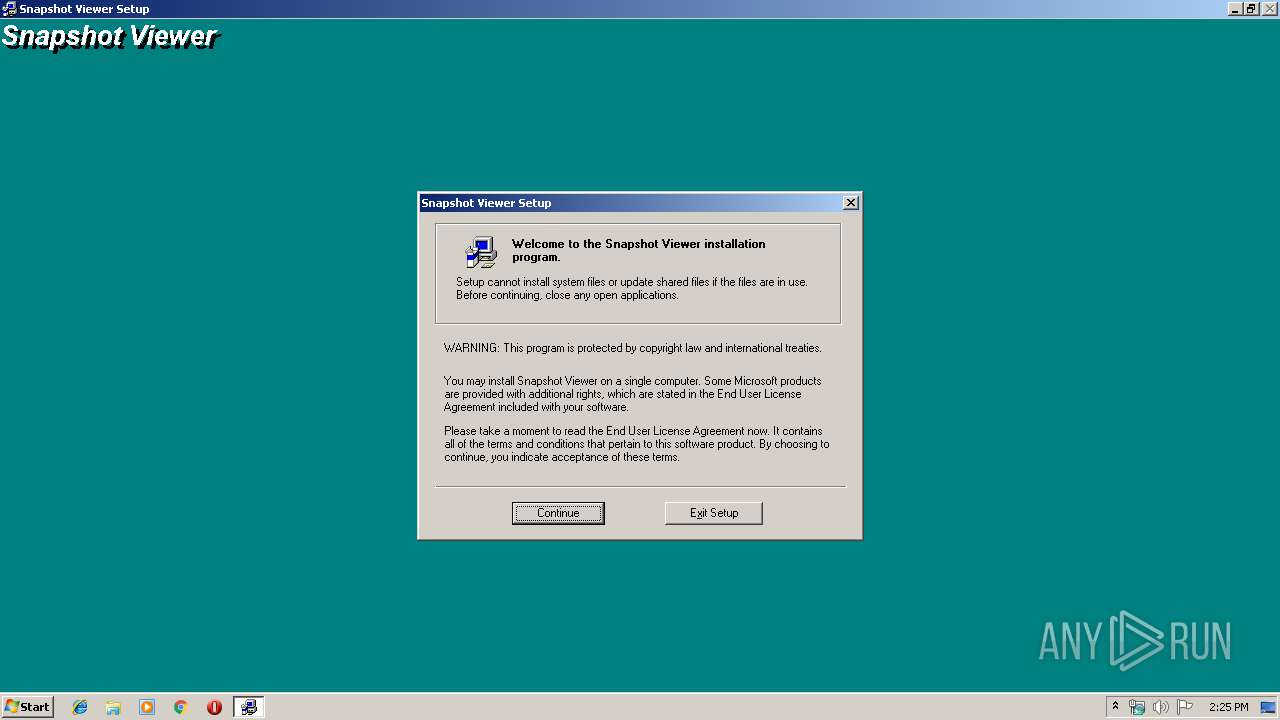Launch Internet Explorer from taskbar
The width and height of the screenshot is (1280, 720).
pyautogui.click(x=80, y=707)
